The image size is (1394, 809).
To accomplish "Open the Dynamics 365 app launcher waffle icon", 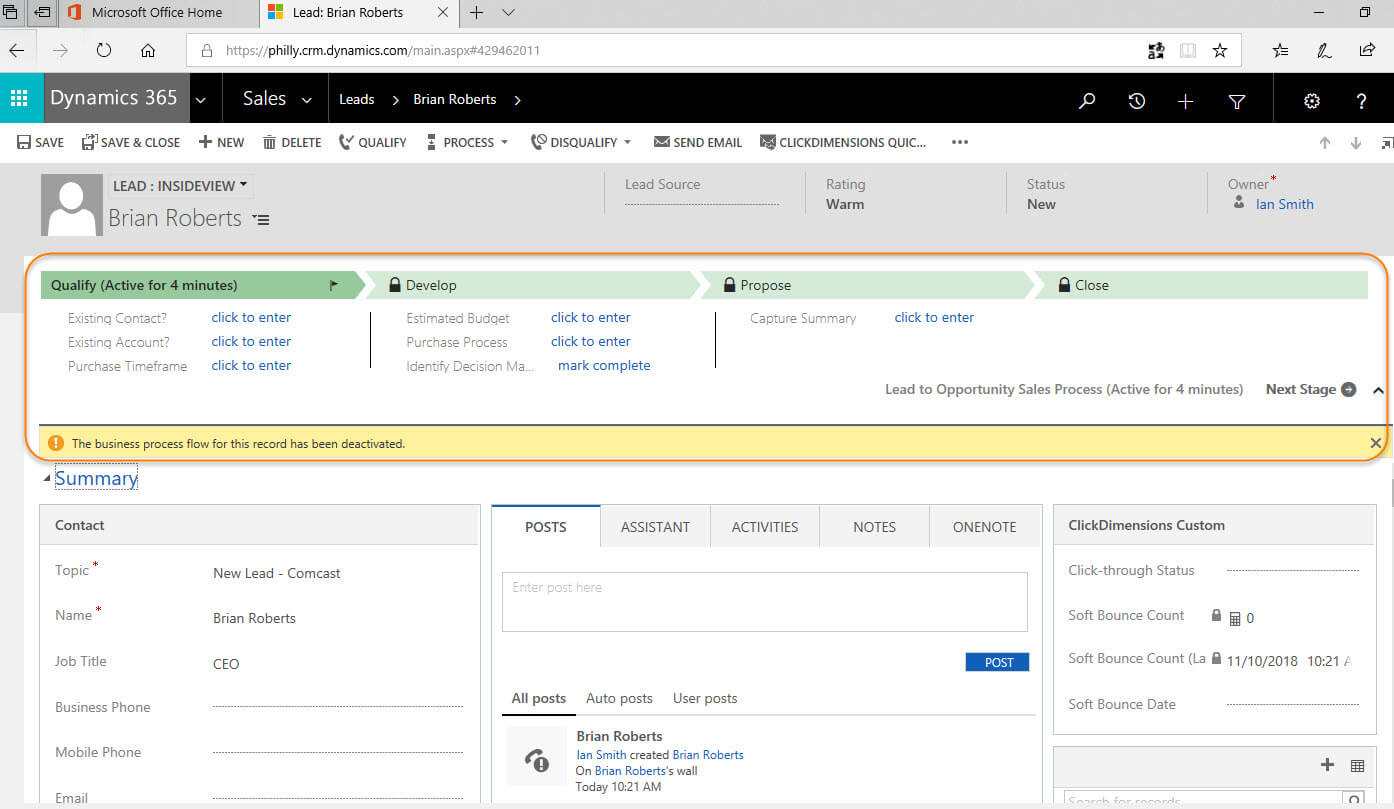I will [x=19, y=98].
